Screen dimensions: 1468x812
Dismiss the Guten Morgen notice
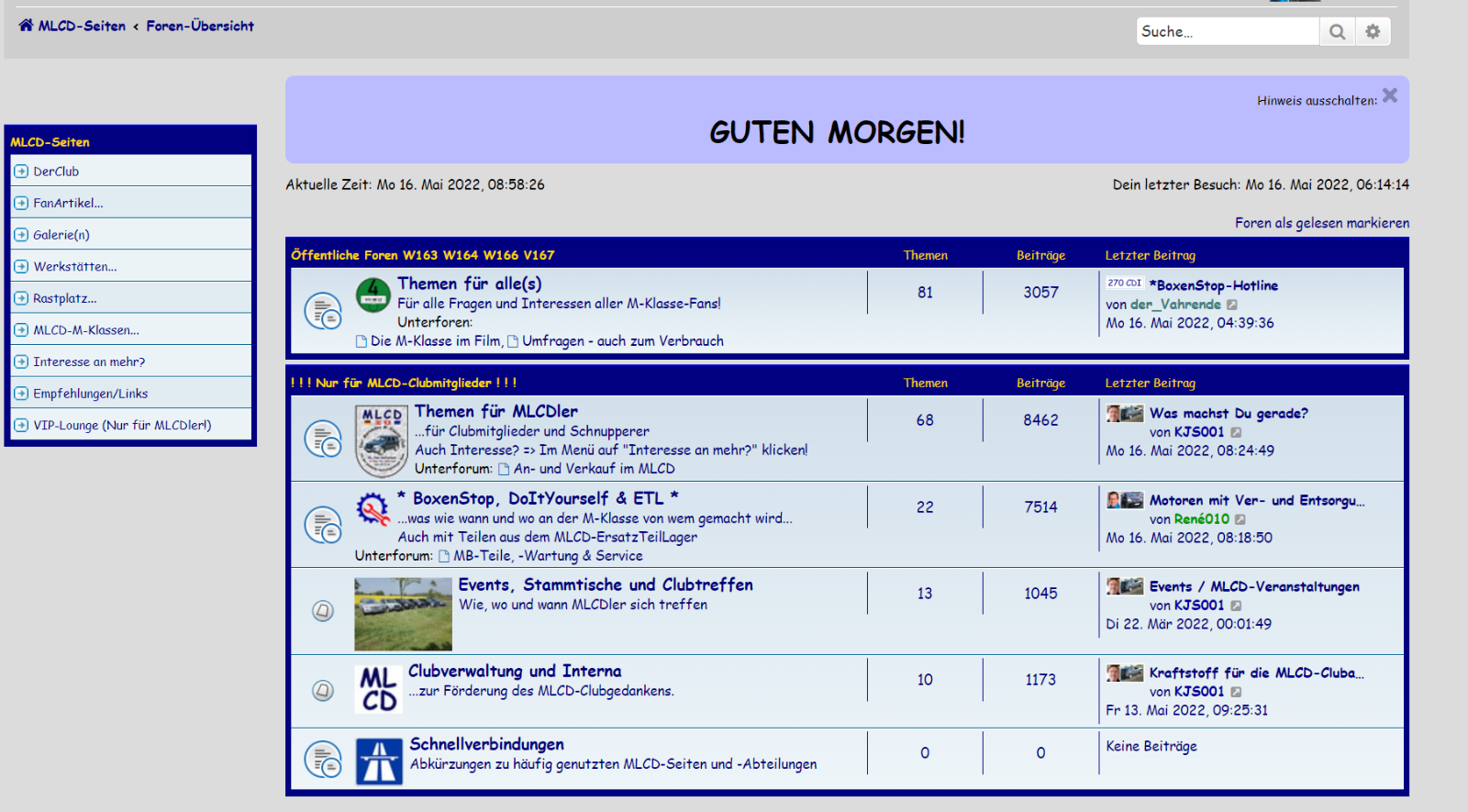(x=1390, y=95)
